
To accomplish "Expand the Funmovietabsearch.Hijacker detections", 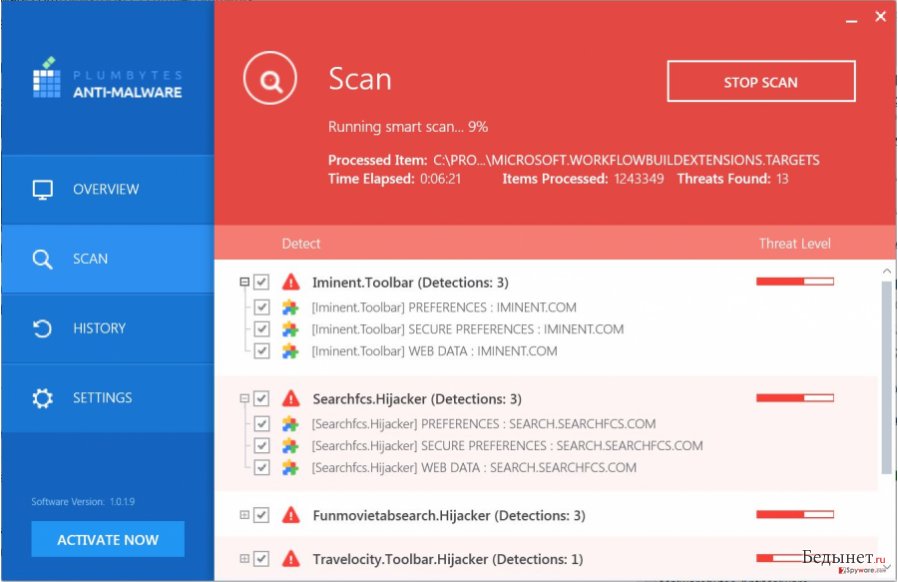I will 245,514.
